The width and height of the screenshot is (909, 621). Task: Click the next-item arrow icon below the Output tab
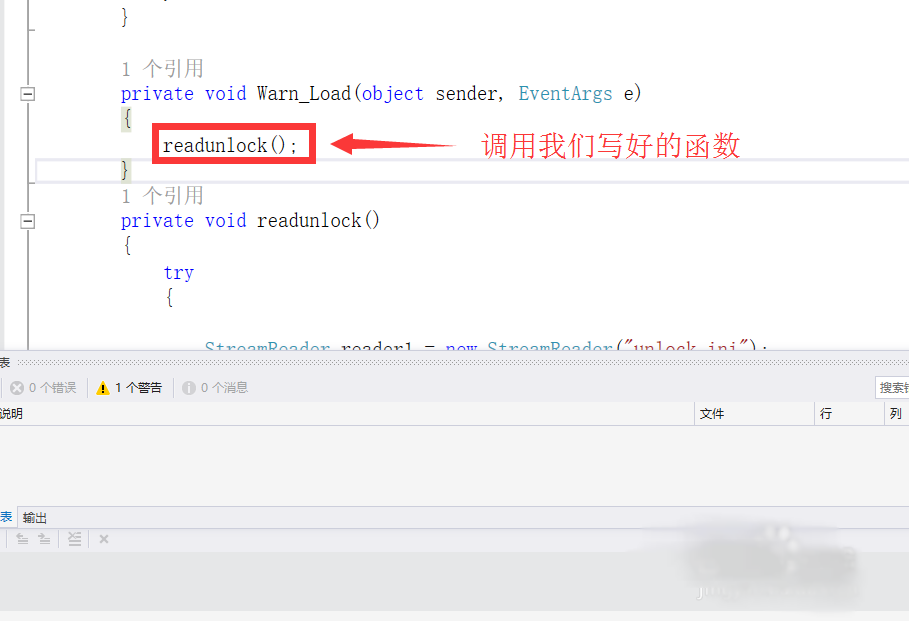(x=44, y=539)
